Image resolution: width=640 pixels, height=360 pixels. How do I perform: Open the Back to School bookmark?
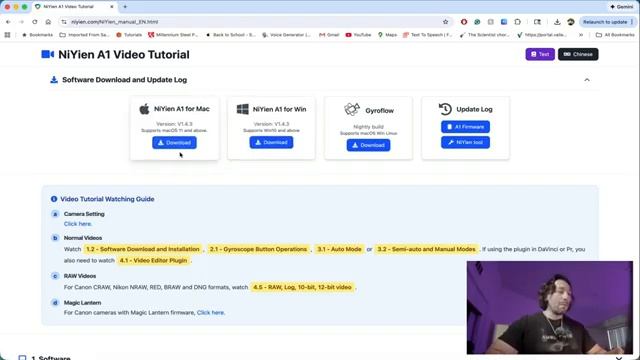(231, 35)
